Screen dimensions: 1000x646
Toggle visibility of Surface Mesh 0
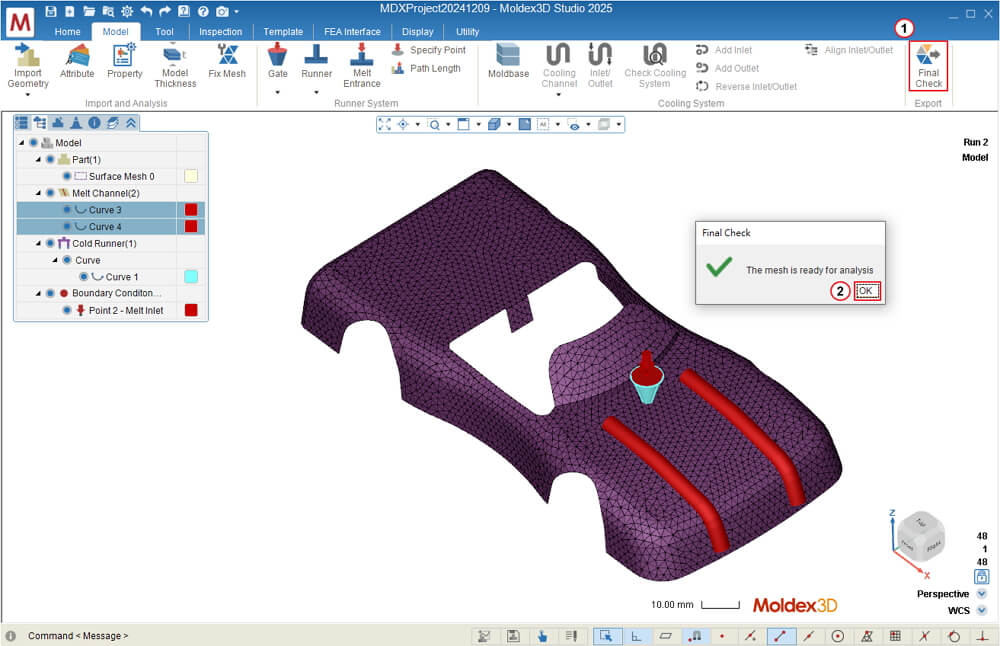(x=67, y=176)
